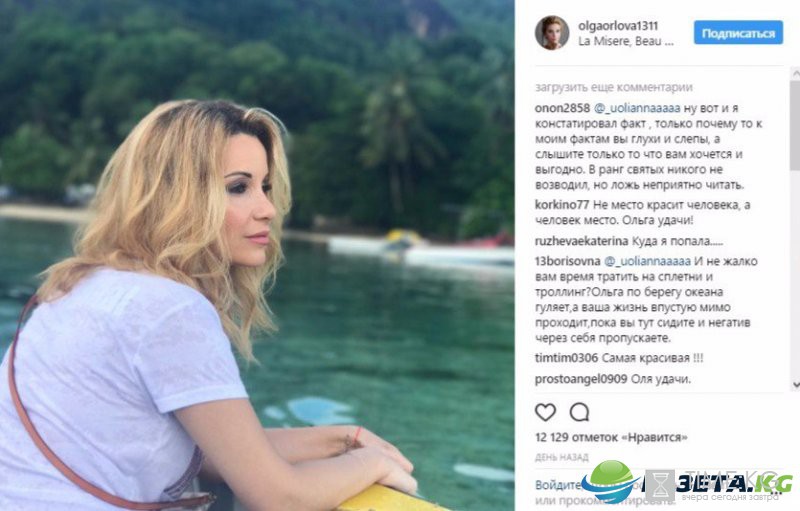
Task: Click the comment bubble icon
Action: point(580,412)
